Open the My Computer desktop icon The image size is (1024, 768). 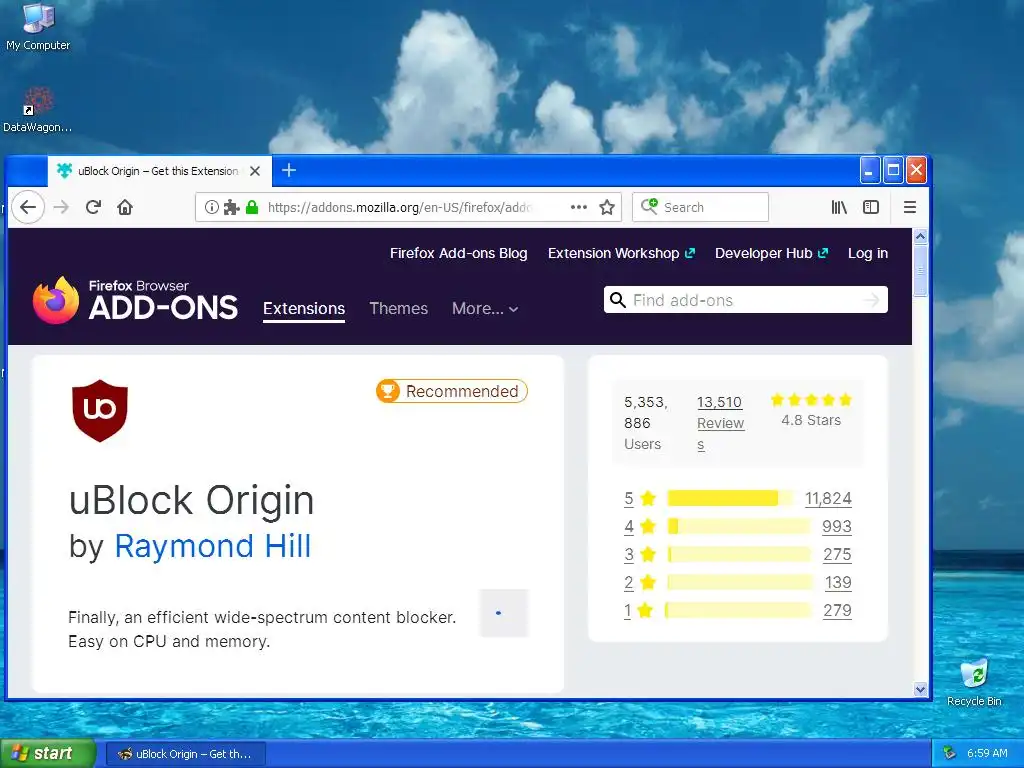pyautogui.click(x=38, y=27)
